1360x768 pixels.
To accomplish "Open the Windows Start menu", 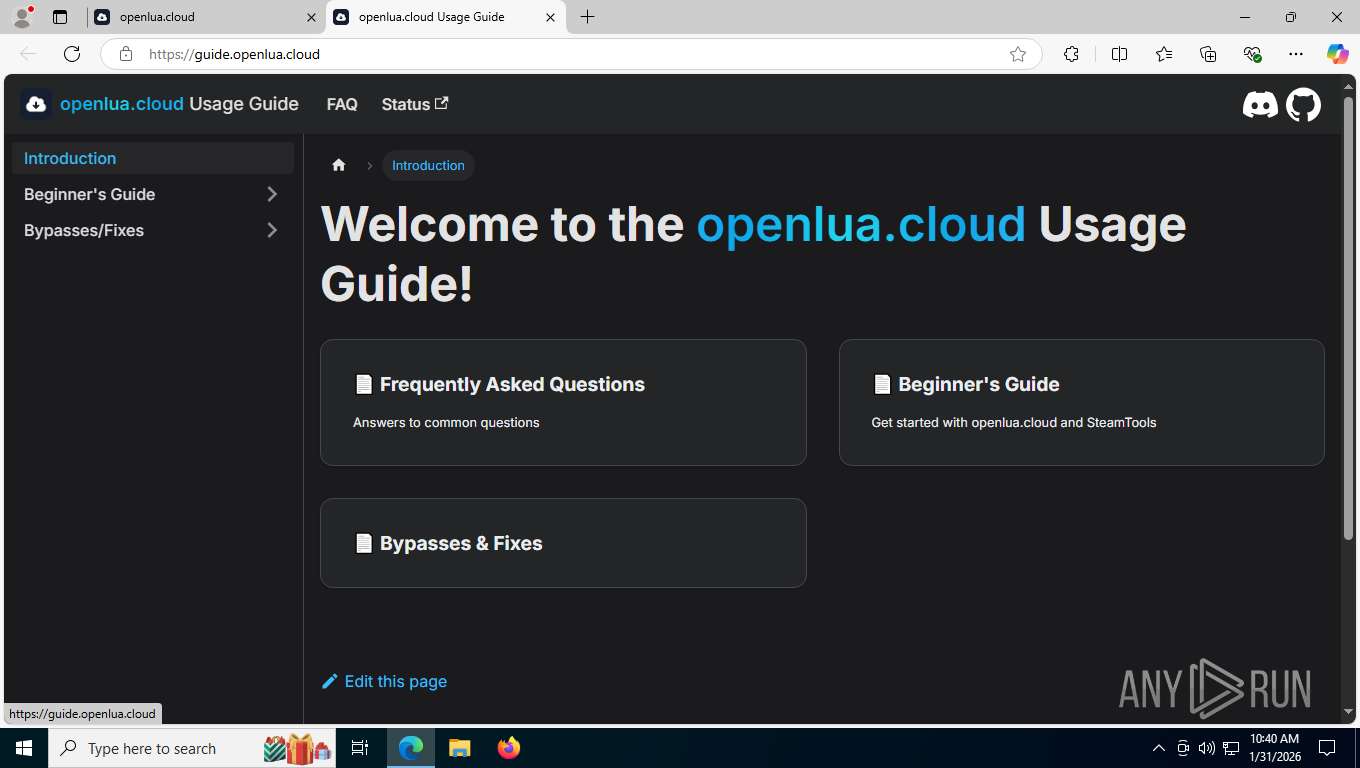I will coord(24,748).
